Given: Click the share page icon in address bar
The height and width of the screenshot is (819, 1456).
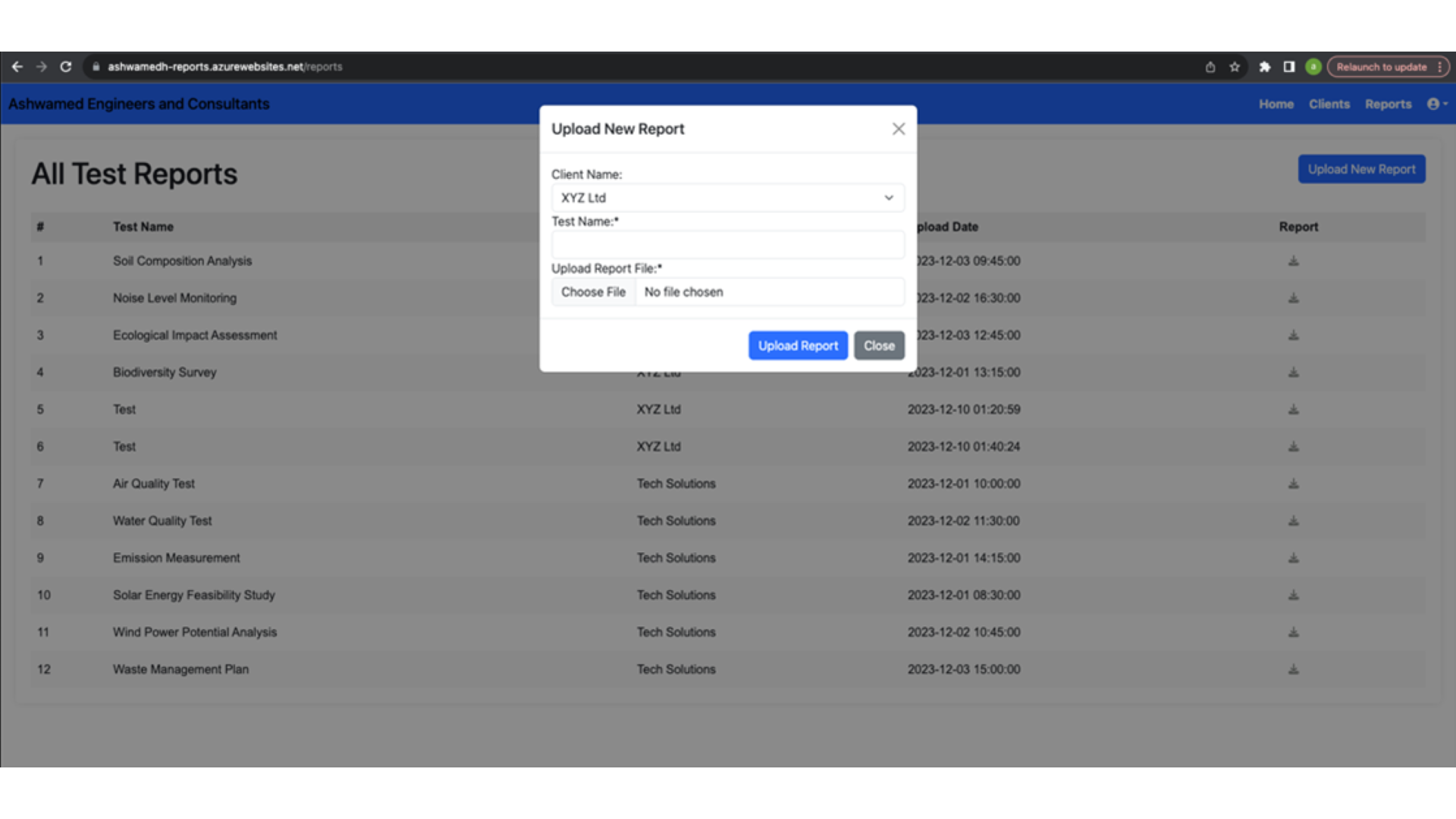Looking at the screenshot, I should [1210, 67].
